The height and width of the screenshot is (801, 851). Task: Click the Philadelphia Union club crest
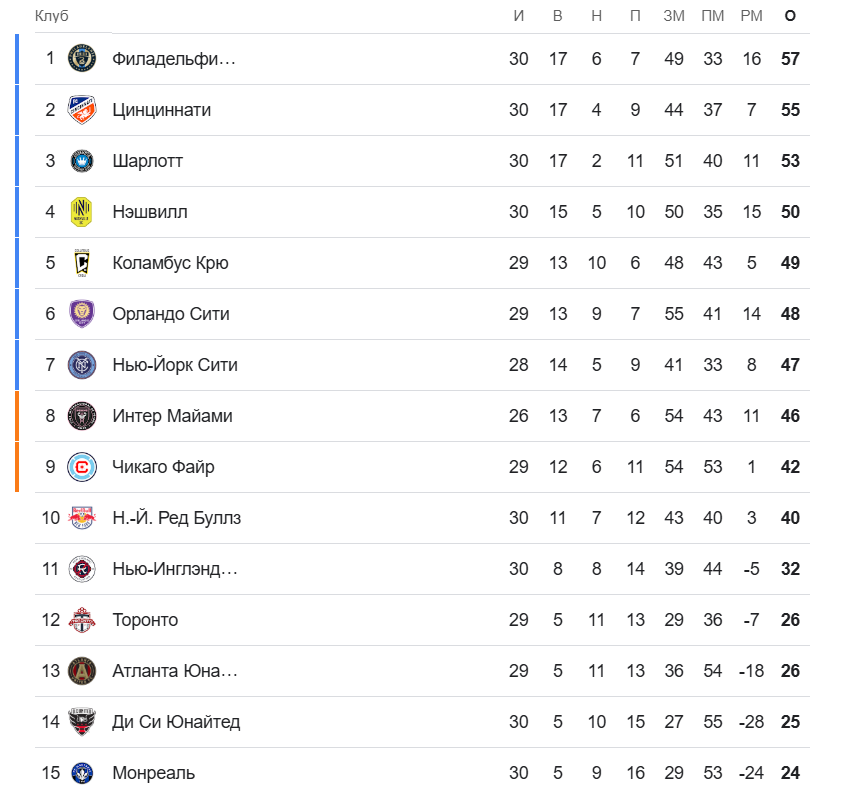pos(82,59)
